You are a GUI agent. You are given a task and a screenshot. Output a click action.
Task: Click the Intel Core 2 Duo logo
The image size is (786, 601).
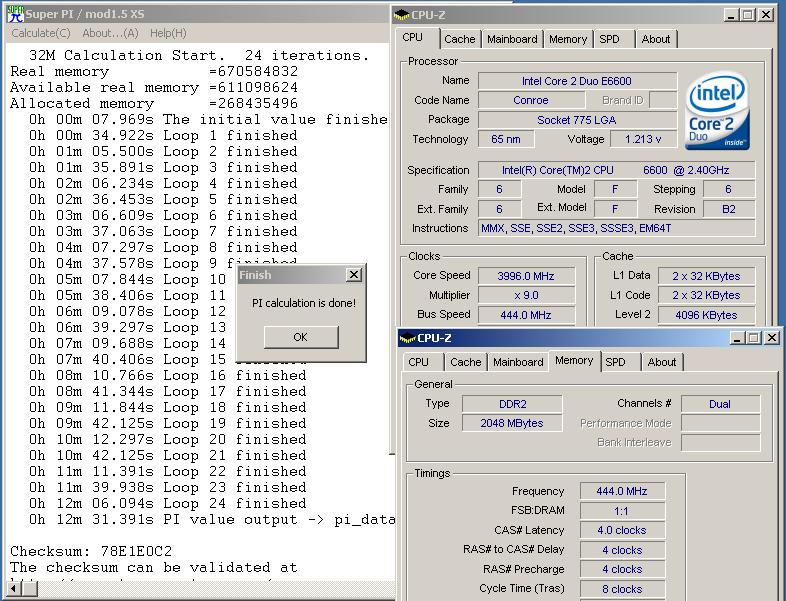tap(717, 110)
